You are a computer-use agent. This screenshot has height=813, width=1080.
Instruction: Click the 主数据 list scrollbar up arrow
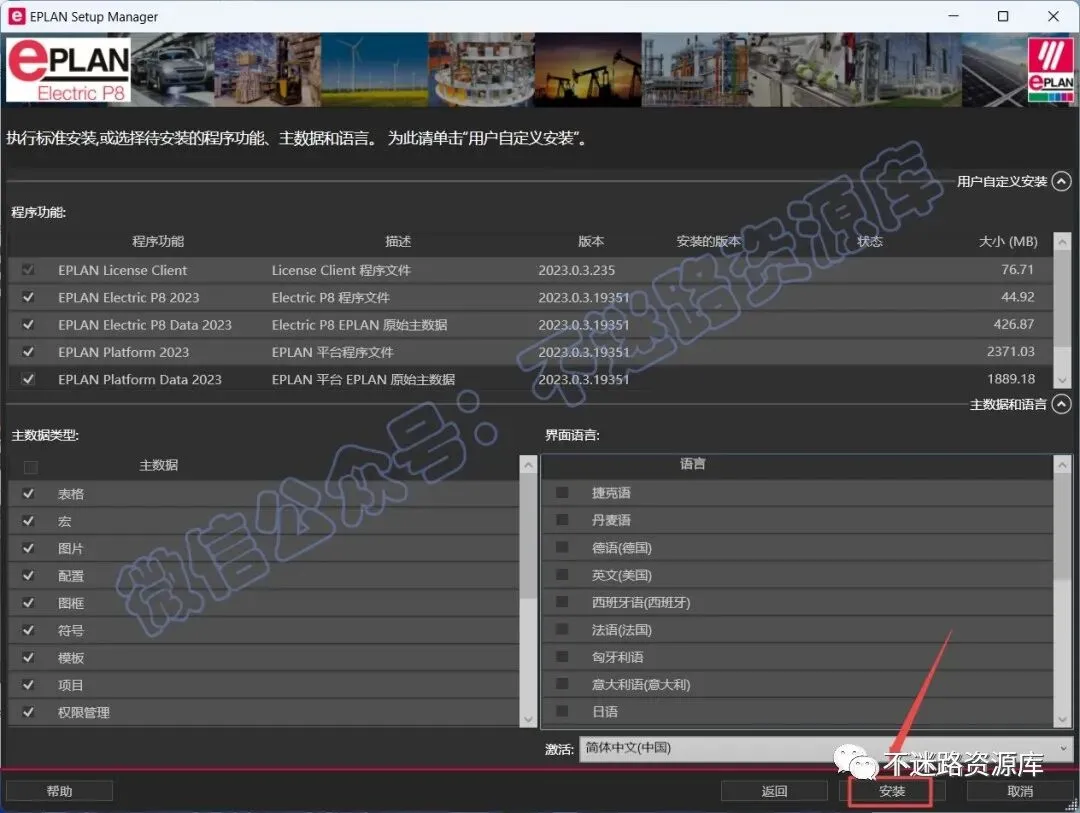[x=528, y=465]
